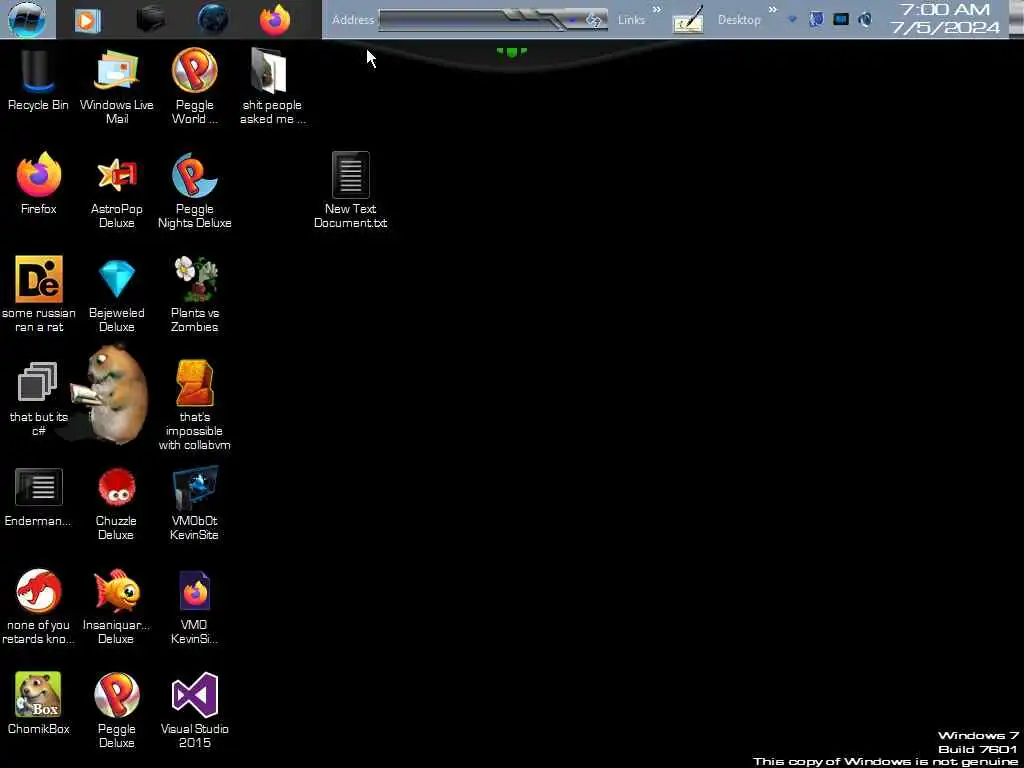Open the Recycle Bin desktop icon
The image size is (1024, 768).
[38, 80]
